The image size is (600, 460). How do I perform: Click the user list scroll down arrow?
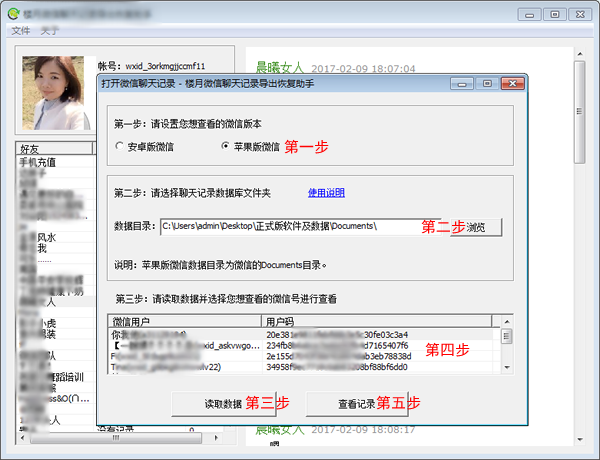pos(507,367)
